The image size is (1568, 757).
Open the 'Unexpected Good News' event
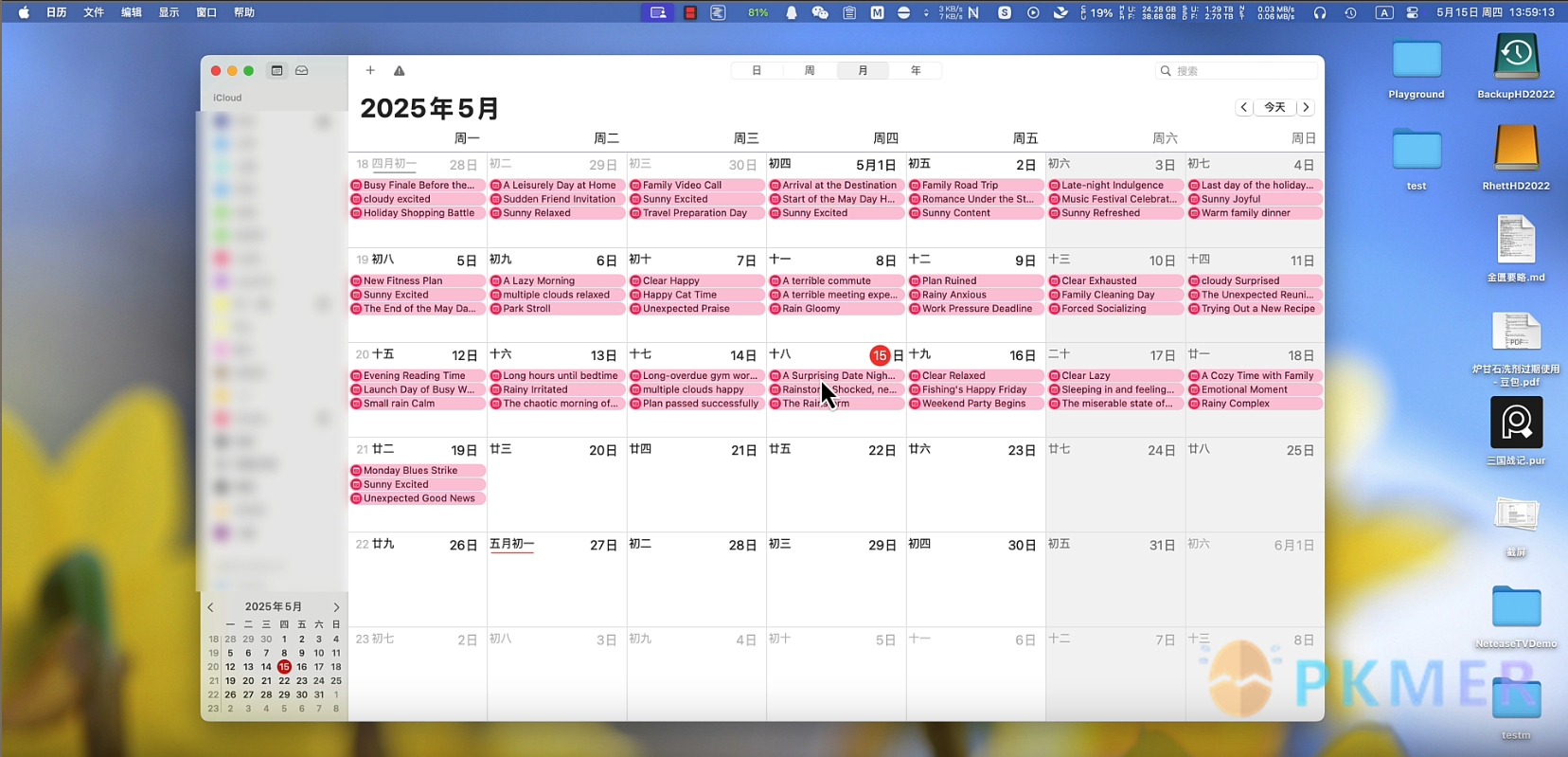pyautogui.click(x=418, y=498)
